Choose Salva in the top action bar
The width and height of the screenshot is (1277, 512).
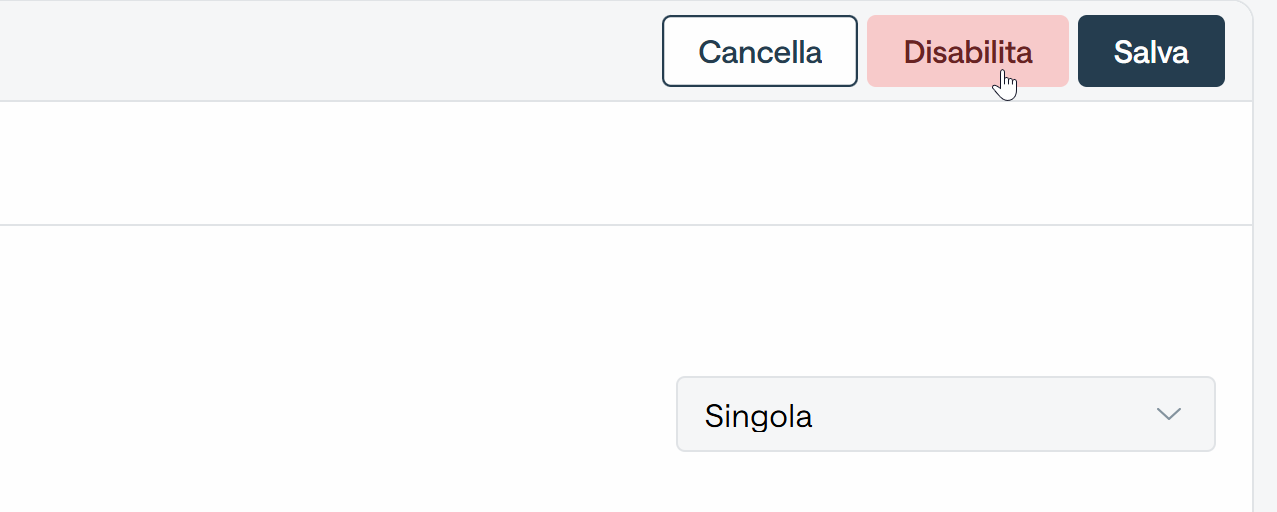tap(1151, 51)
